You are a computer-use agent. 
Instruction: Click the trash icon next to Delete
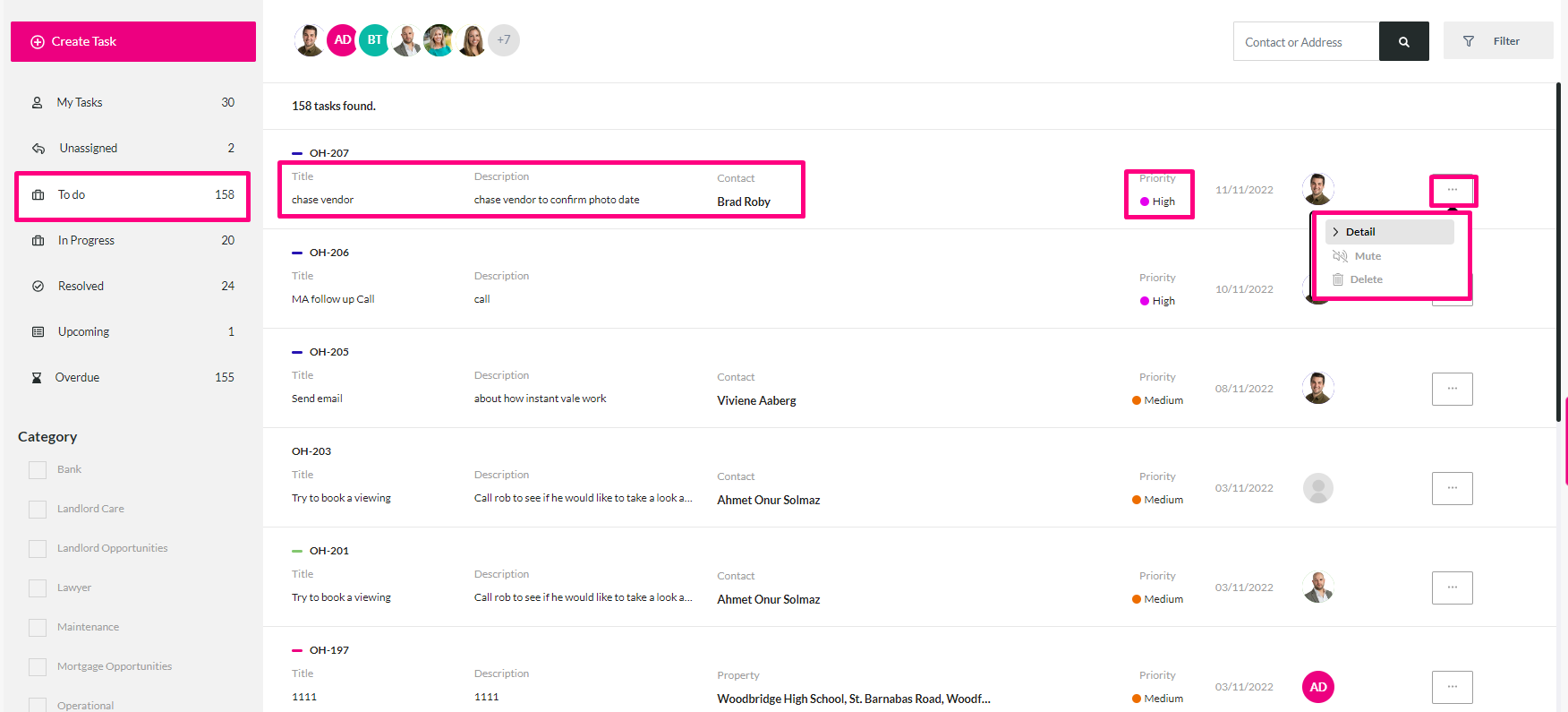click(x=1338, y=279)
